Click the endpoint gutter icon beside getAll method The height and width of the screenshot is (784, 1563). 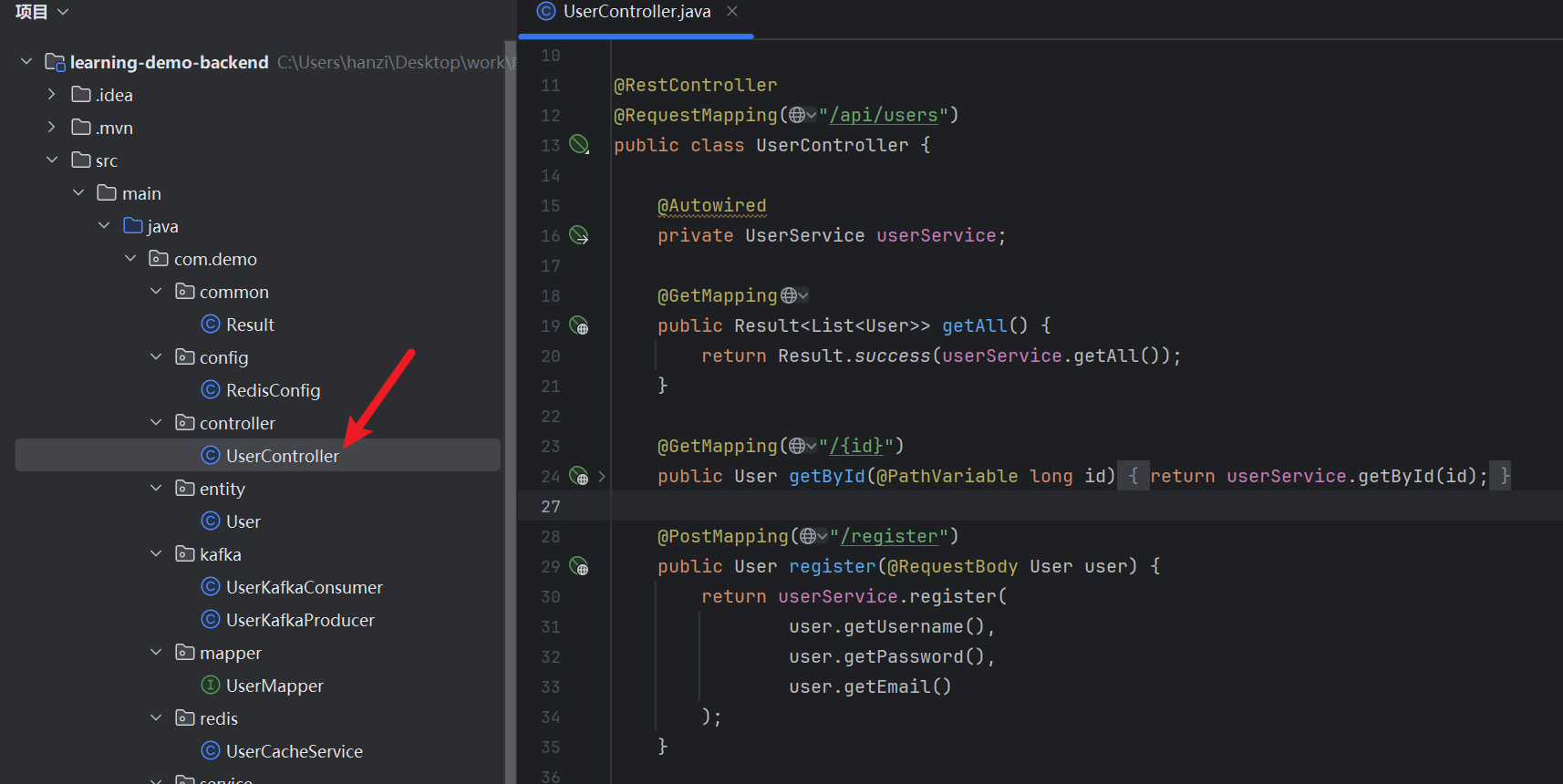(579, 325)
